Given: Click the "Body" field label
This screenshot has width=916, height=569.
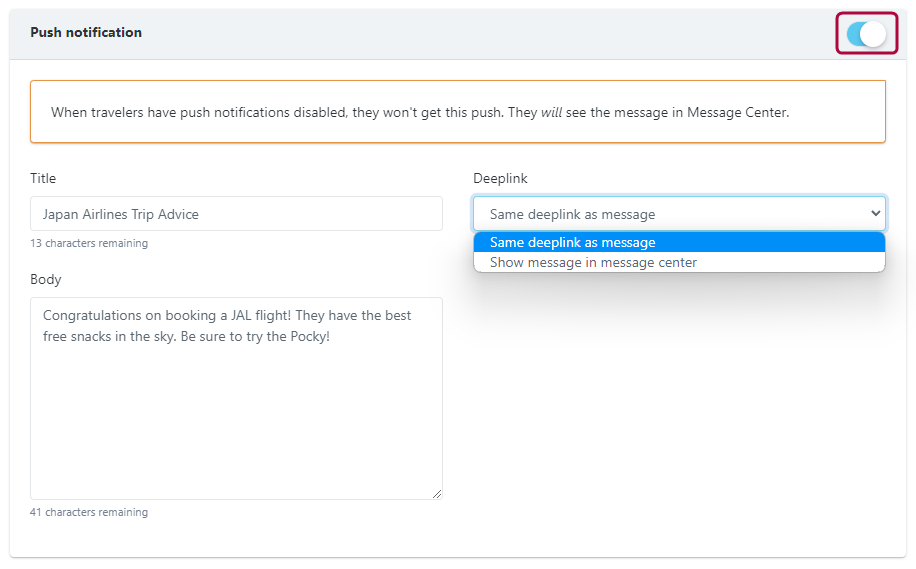Looking at the screenshot, I should 46,279.
